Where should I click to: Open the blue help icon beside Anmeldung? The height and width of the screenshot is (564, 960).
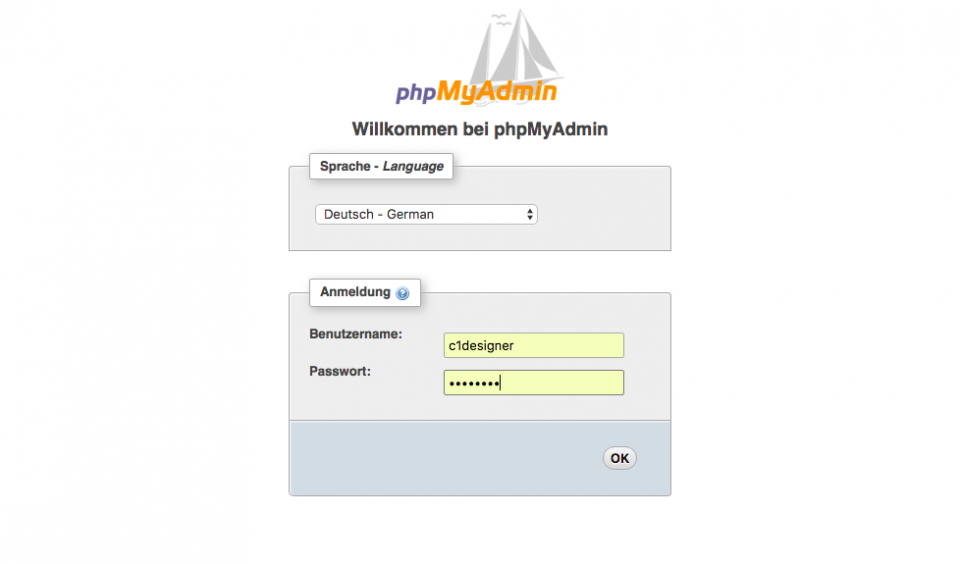click(x=402, y=293)
